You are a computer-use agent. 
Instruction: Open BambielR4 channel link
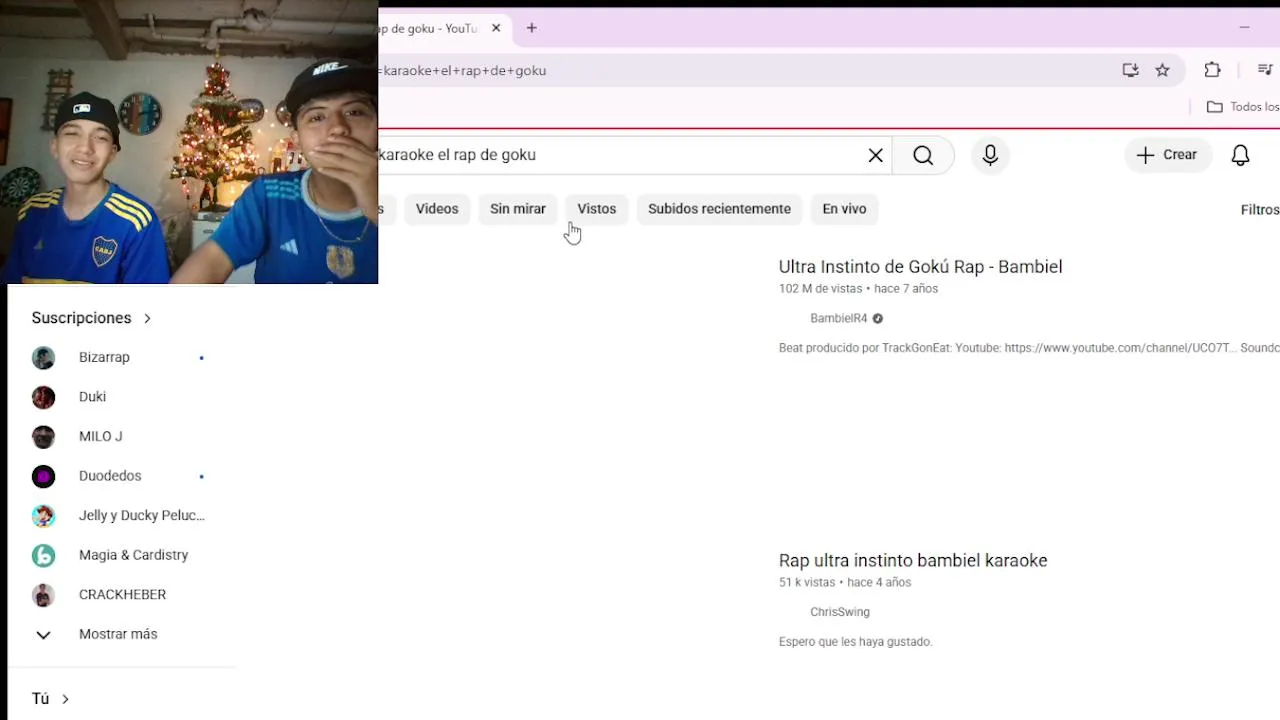(838, 318)
